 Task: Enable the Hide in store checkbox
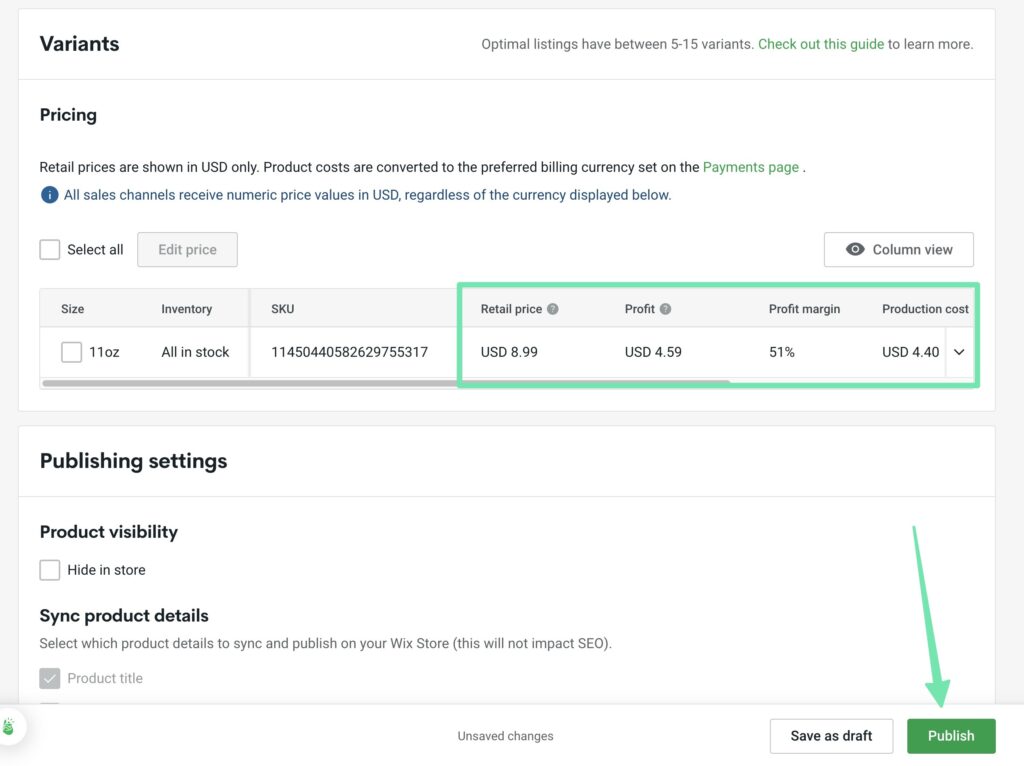point(50,570)
